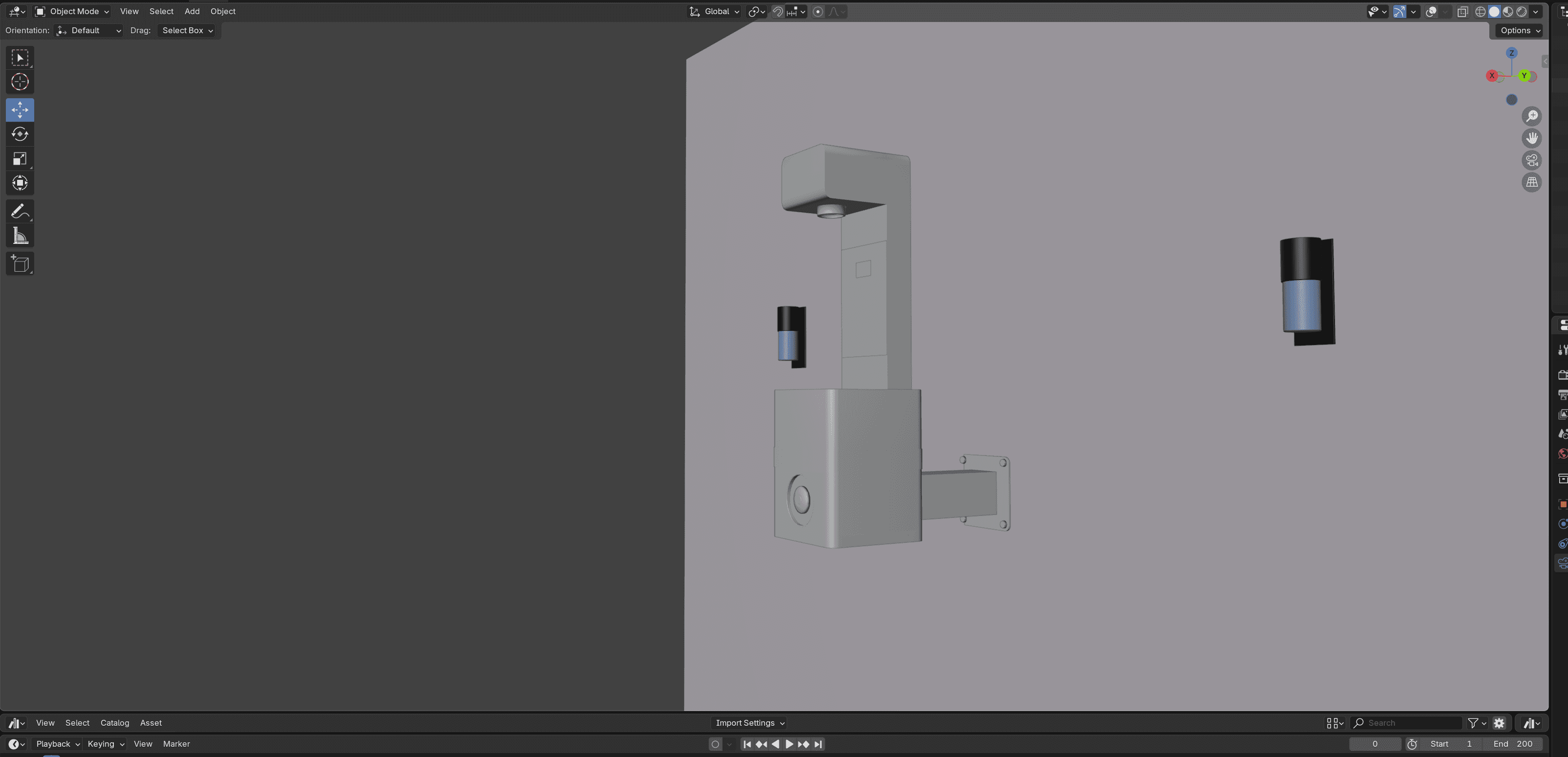Image resolution: width=1568 pixels, height=757 pixels.
Task: Open Import Settings popover
Action: point(750,723)
